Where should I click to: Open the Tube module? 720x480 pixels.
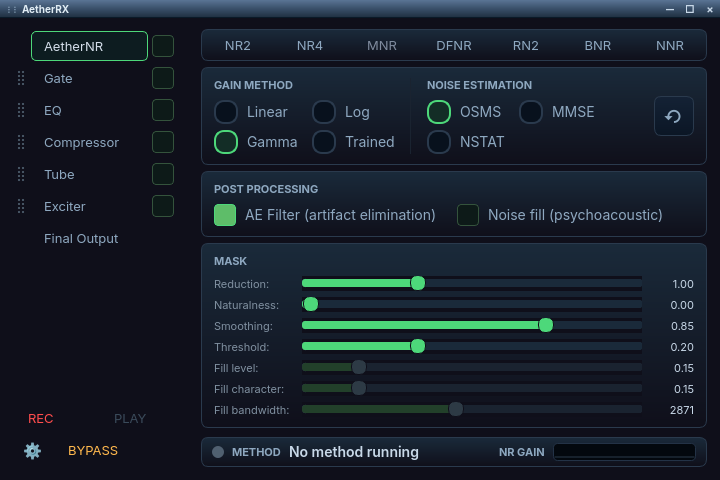(59, 175)
